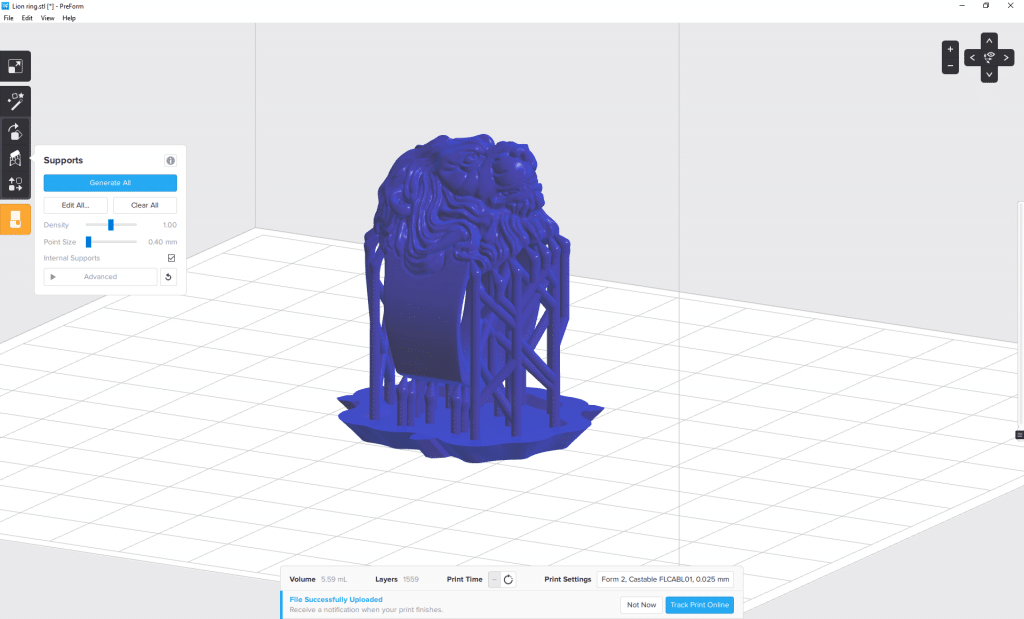Click the orange Print button in the left toolbar

pos(16,220)
